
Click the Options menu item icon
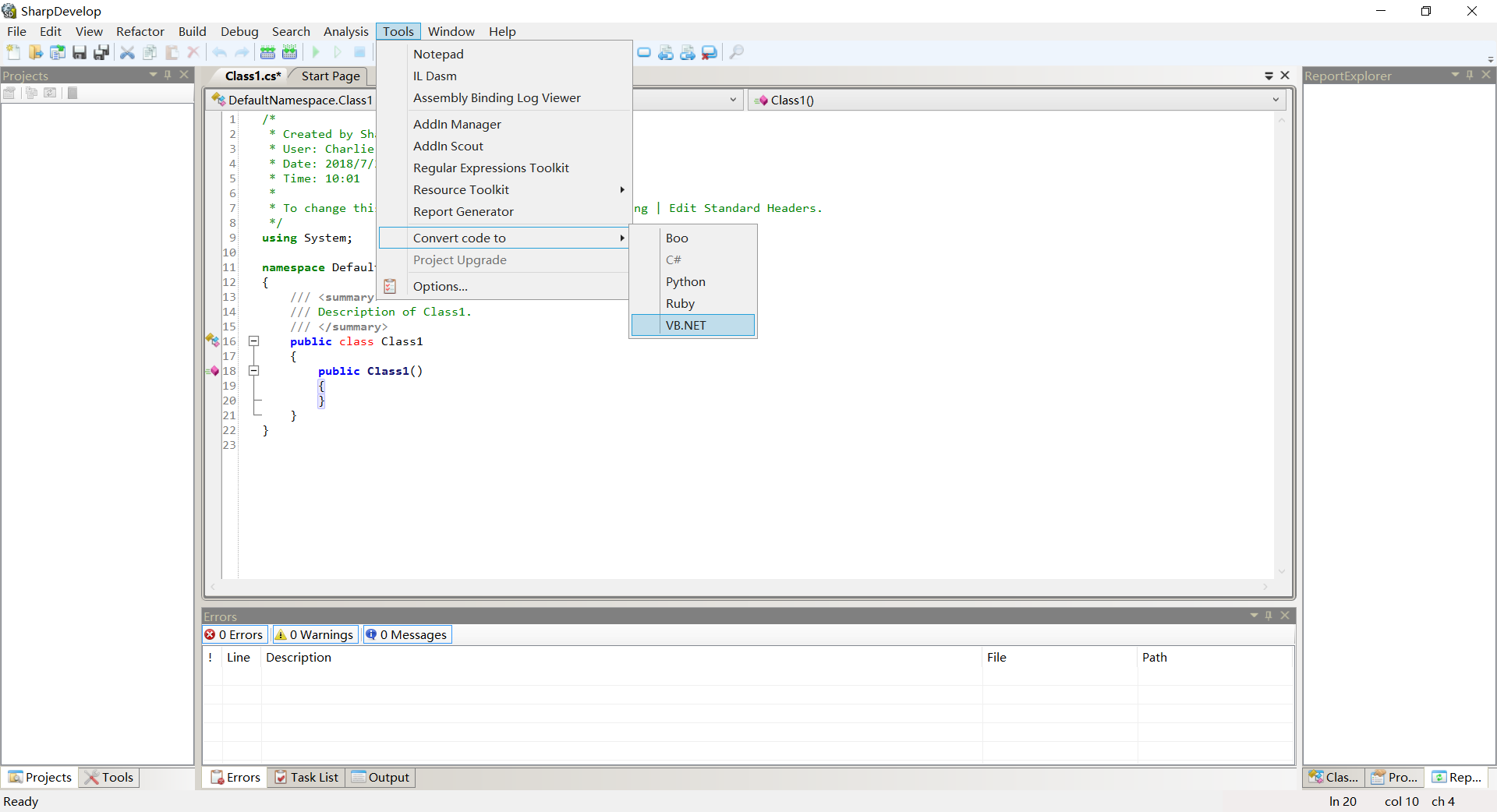pos(391,286)
